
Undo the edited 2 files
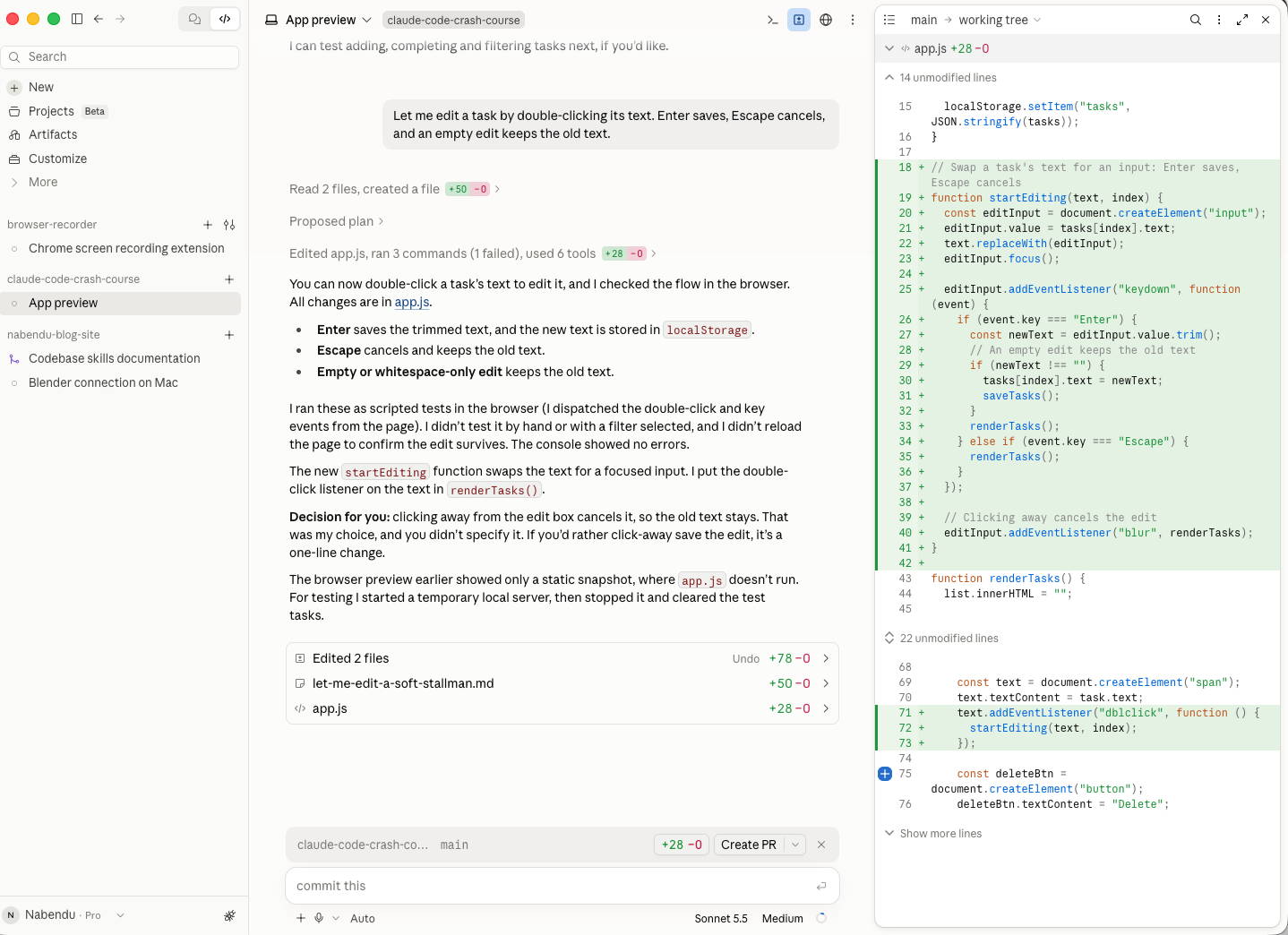pyautogui.click(x=746, y=658)
